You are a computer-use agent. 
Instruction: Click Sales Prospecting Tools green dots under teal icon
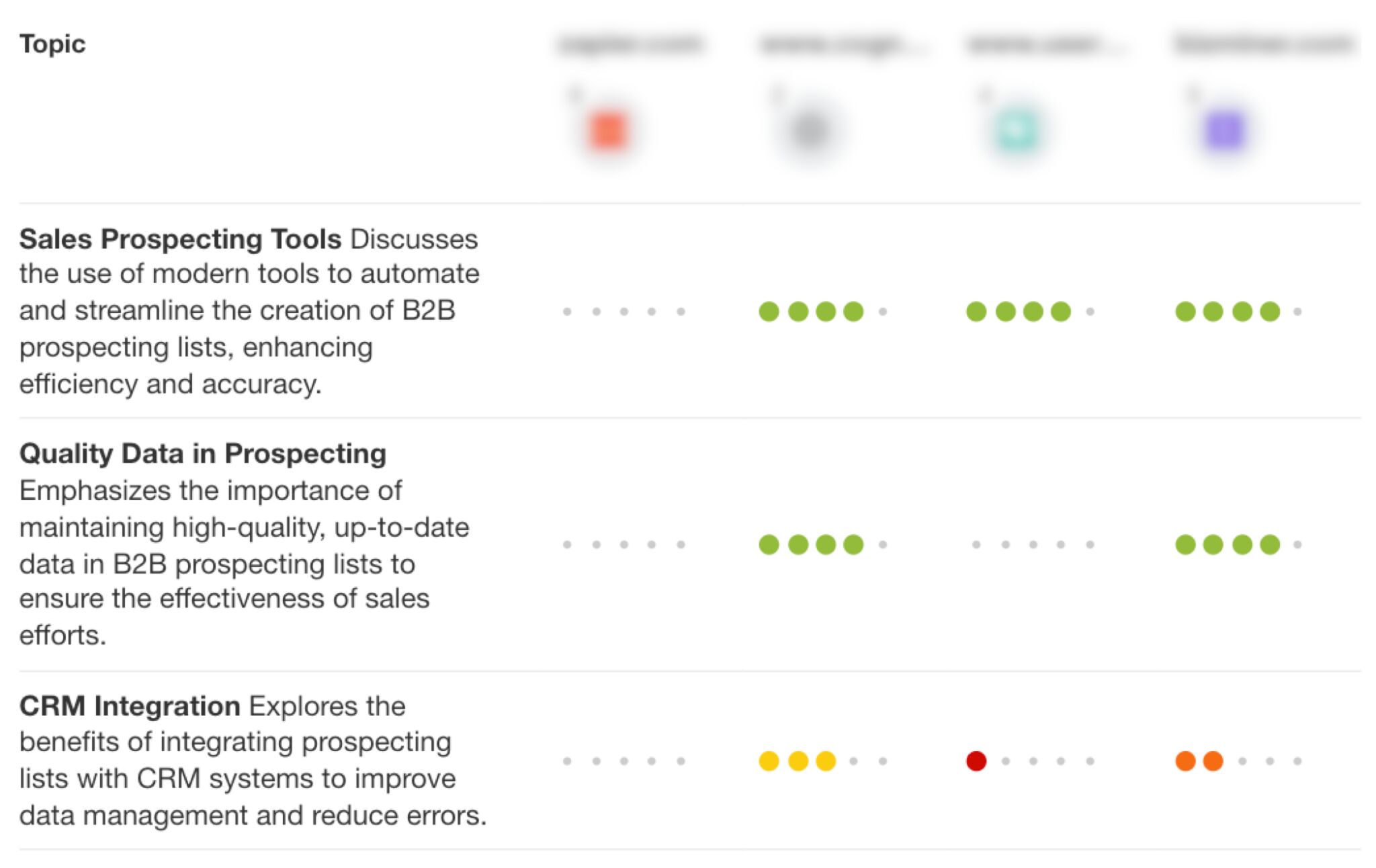(x=1019, y=312)
